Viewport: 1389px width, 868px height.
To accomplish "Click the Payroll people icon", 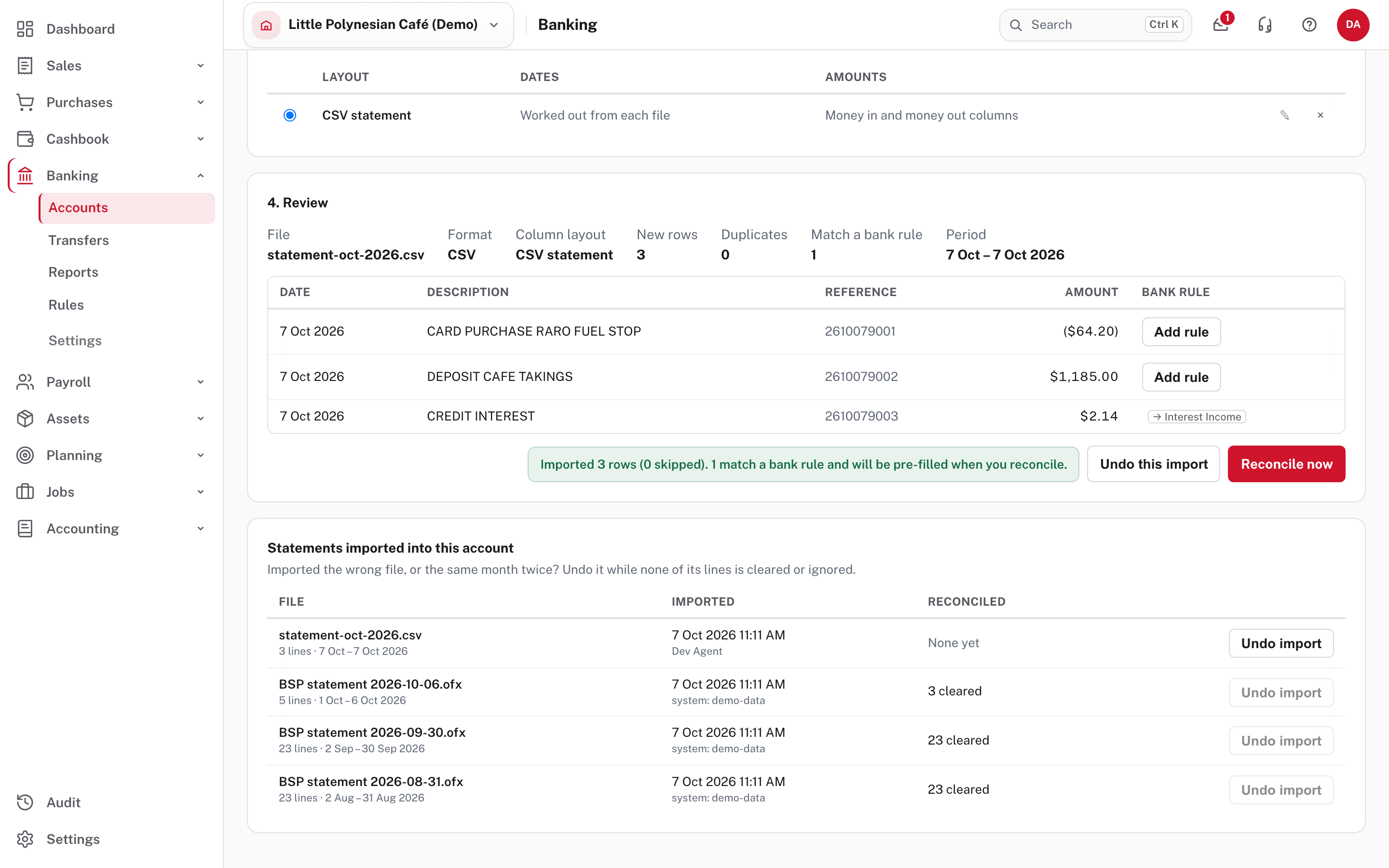I will (25, 382).
